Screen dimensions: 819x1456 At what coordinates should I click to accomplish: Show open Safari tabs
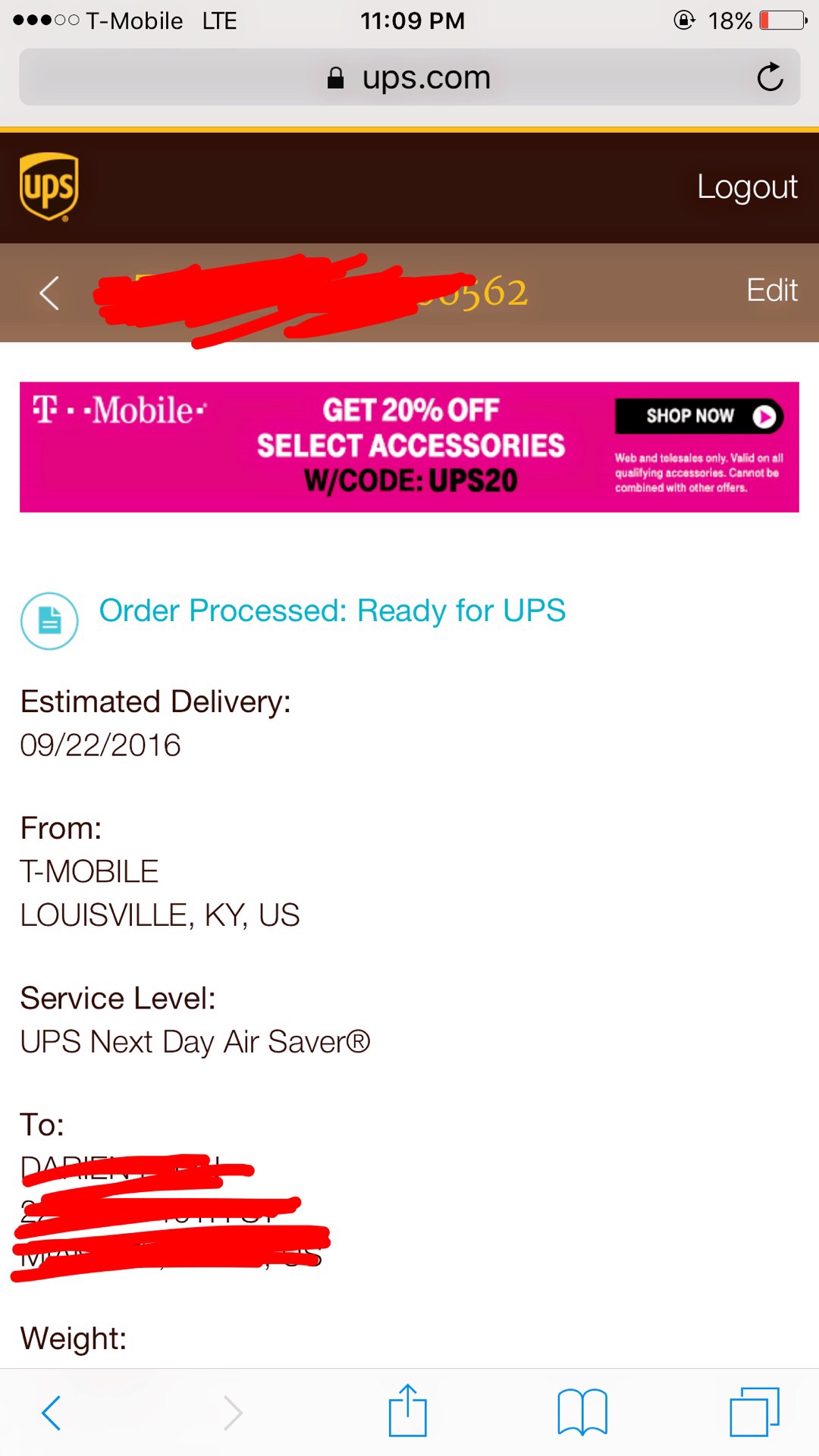[754, 1412]
